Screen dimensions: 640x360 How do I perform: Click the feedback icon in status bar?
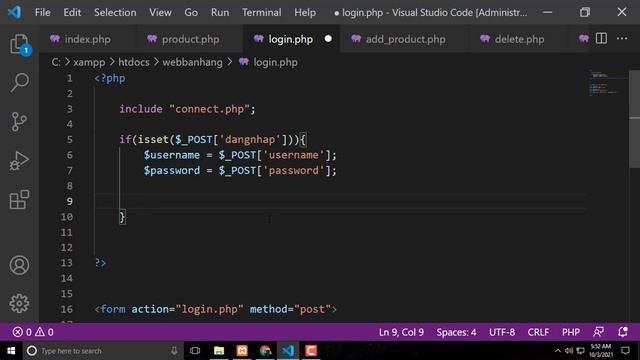click(x=598, y=332)
